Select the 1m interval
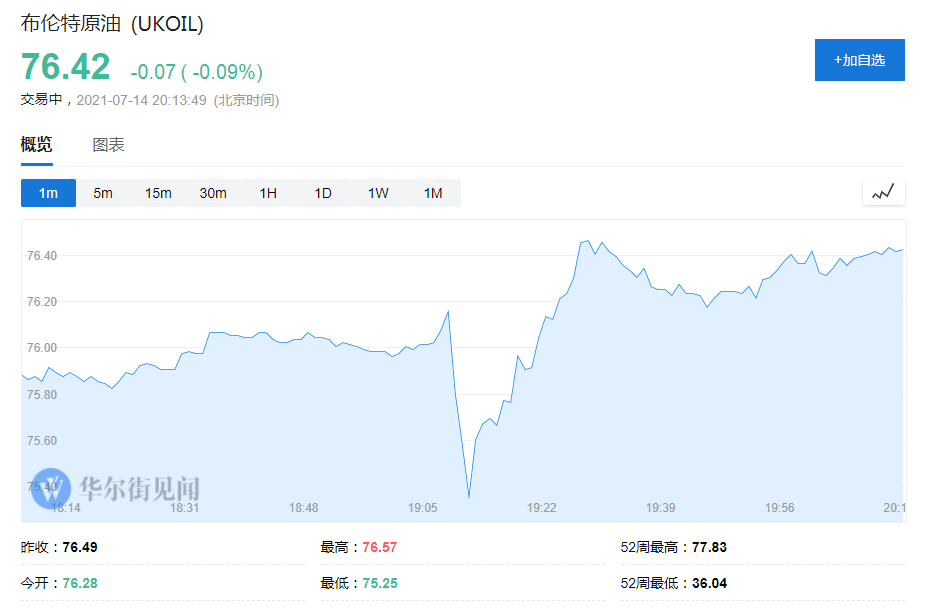929x608 pixels. pos(48,193)
